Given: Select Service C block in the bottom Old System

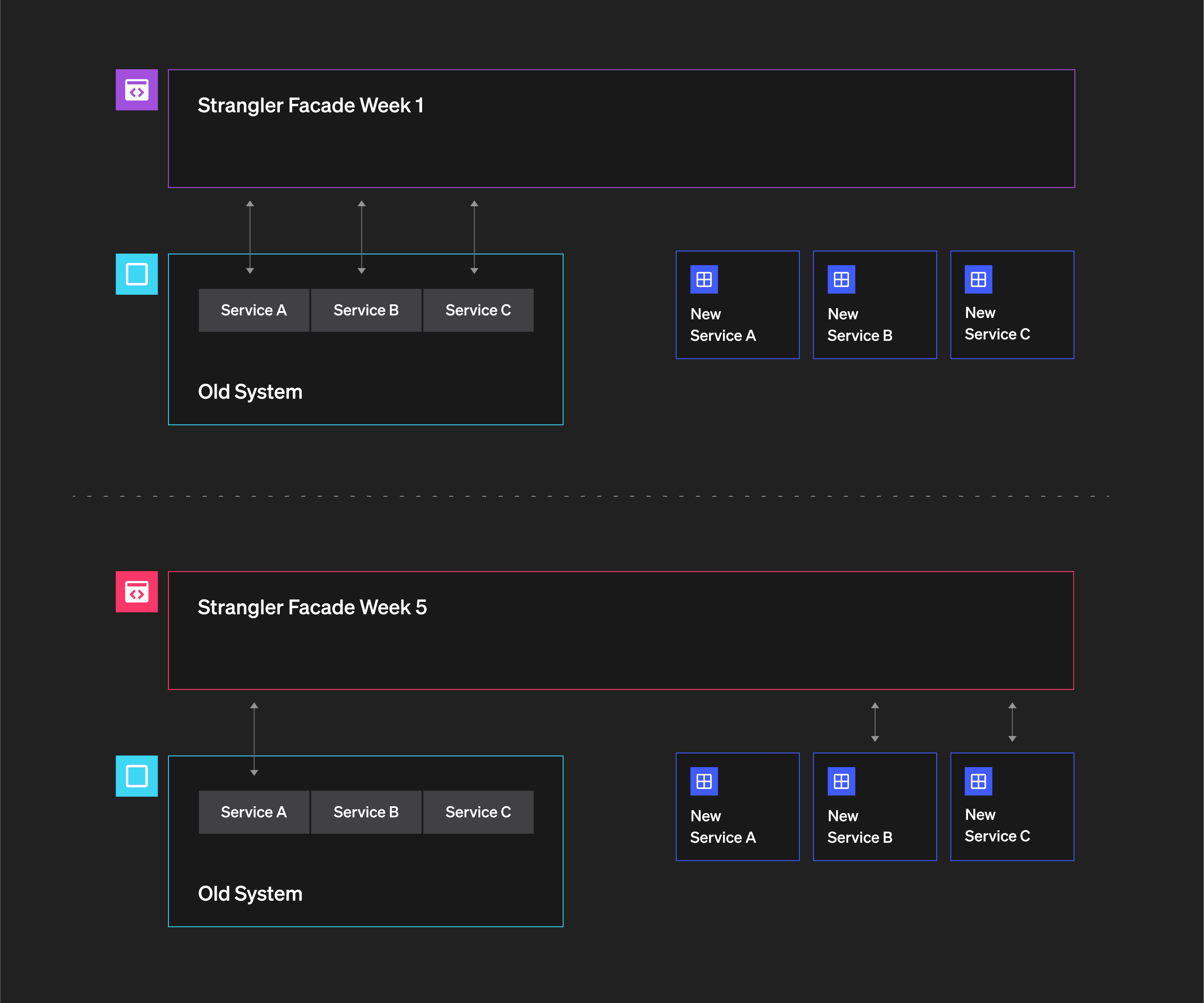Looking at the screenshot, I should 478,812.
